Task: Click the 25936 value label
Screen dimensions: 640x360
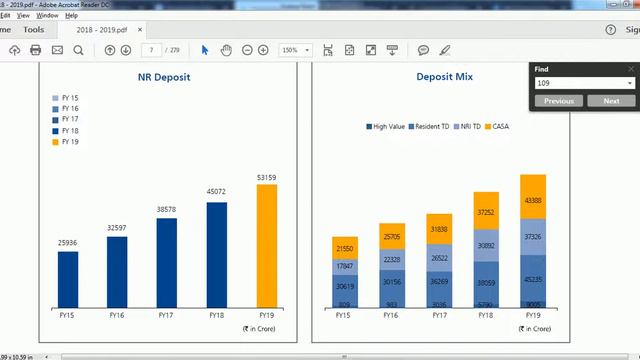Action: coord(67,243)
